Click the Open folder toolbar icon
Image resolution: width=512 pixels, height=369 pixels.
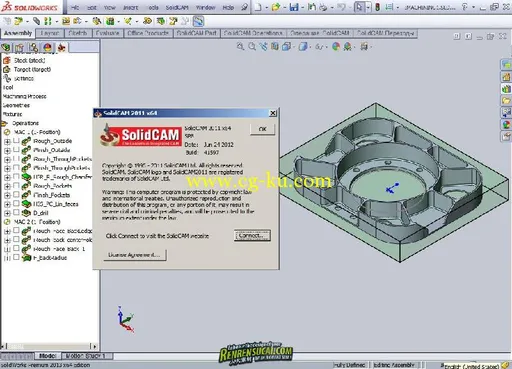[276, 7]
